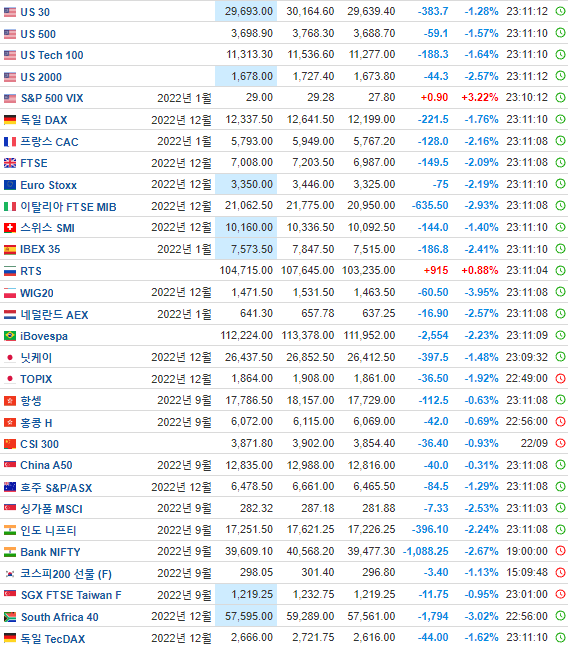The height and width of the screenshot is (648, 568).
Task: Open the CSI 300 link
Action: coord(39,444)
